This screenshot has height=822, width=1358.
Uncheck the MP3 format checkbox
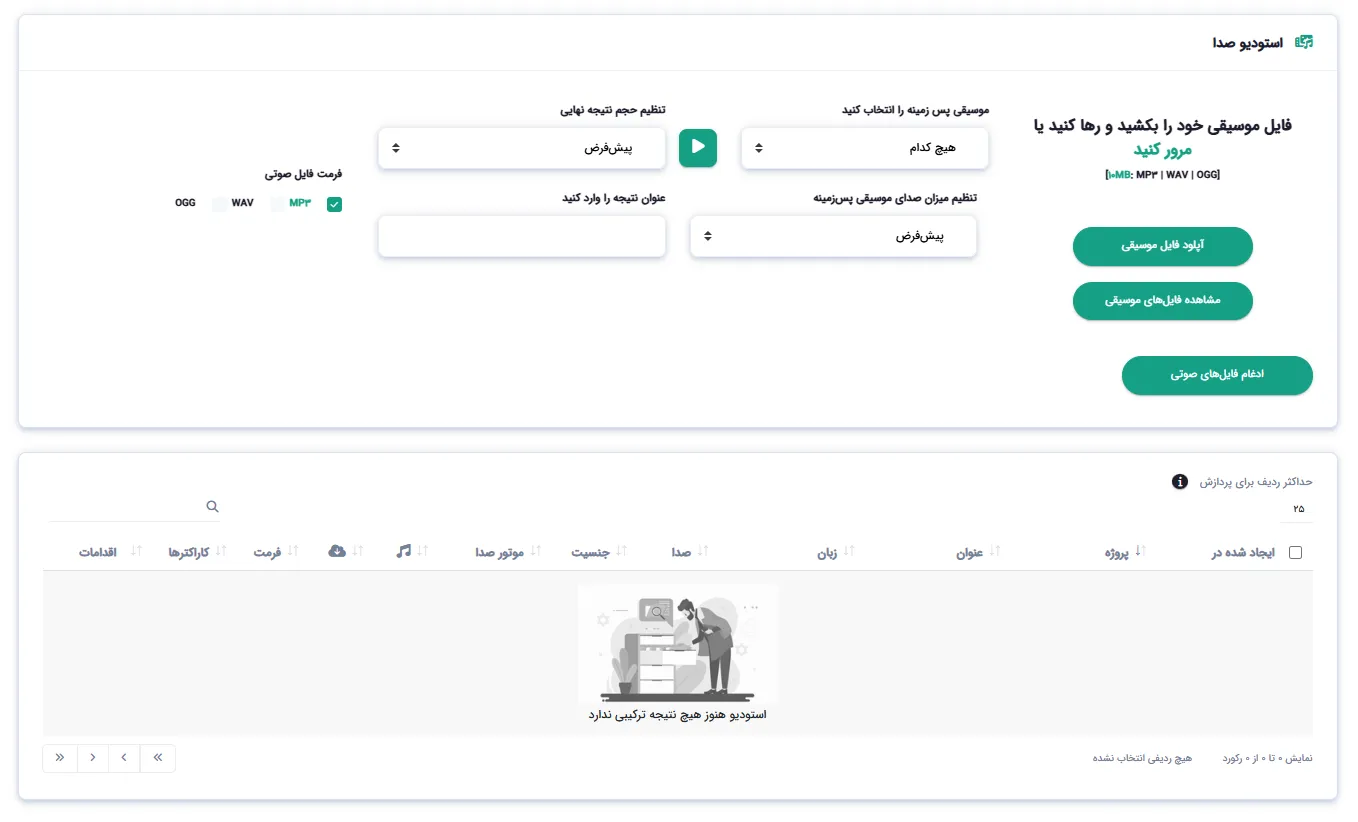click(x=334, y=204)
